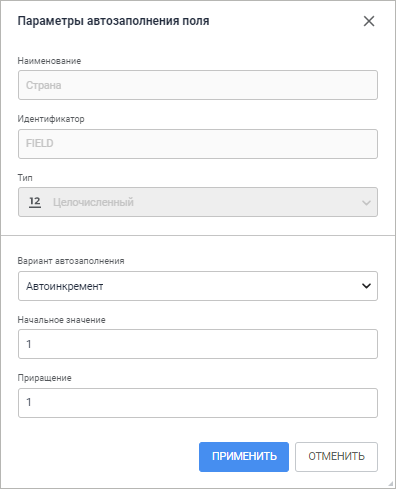The image size is (396, 489).
Task: Click the Начальное значение label
Action: click(62, 320)
